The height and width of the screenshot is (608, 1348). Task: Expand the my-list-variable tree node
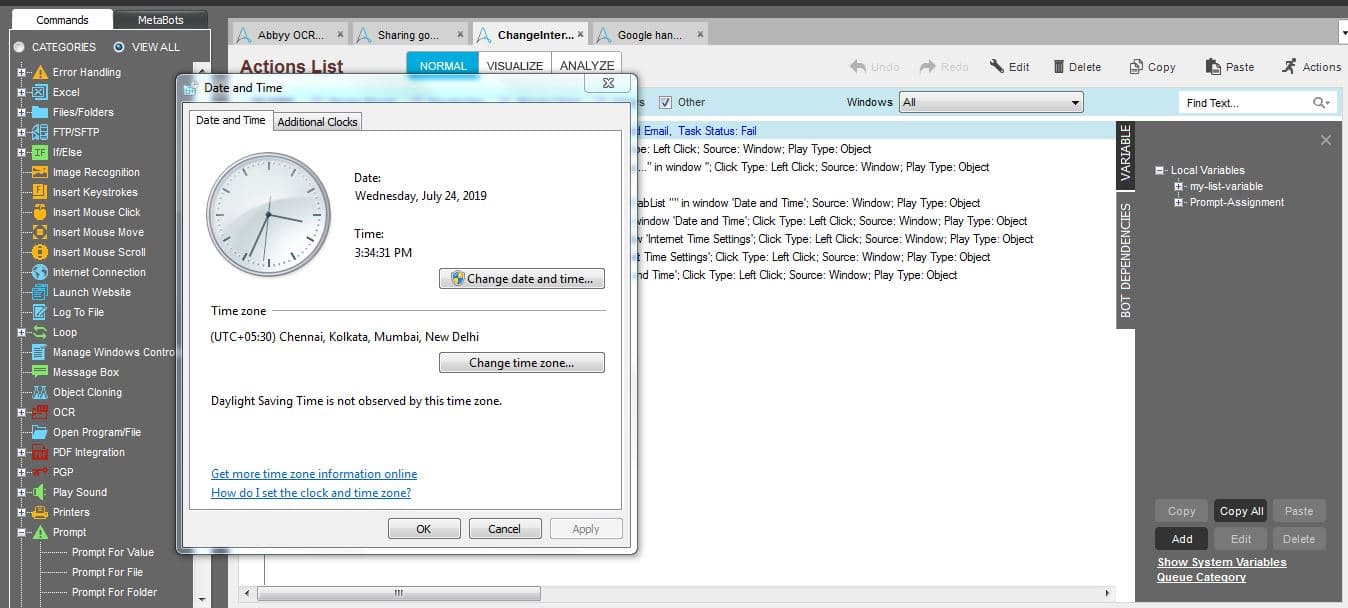(1180, 186)
